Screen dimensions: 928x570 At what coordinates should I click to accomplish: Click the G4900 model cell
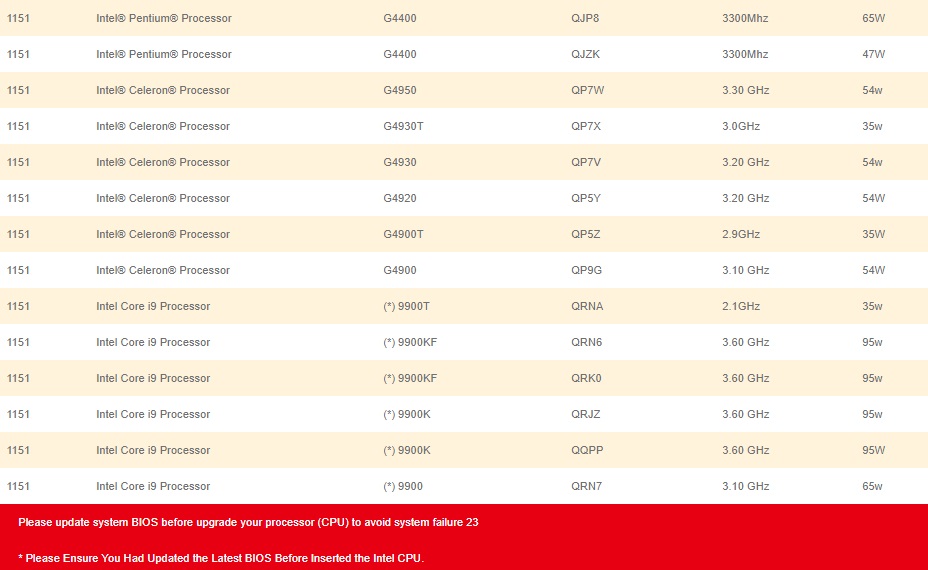(399, 270)
